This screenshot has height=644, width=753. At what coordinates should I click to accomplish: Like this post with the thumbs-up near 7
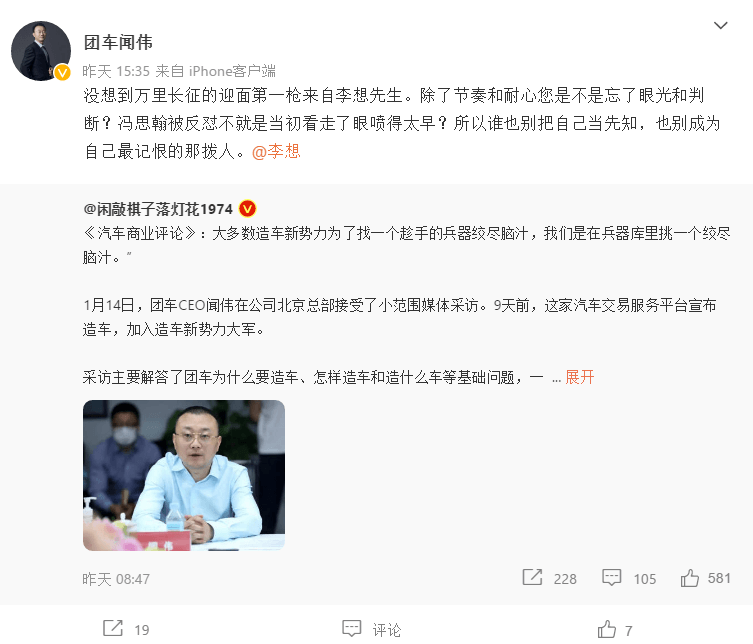[x=607, y=629]
